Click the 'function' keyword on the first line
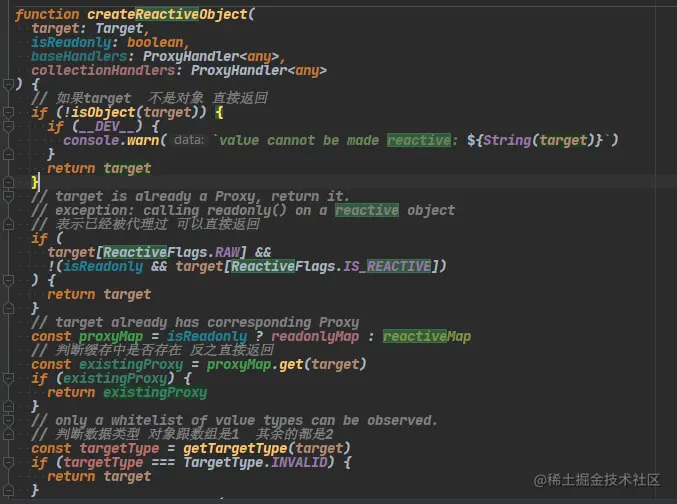Image resolution: width=677 pixels, height=504 pixels. [47, 14]
